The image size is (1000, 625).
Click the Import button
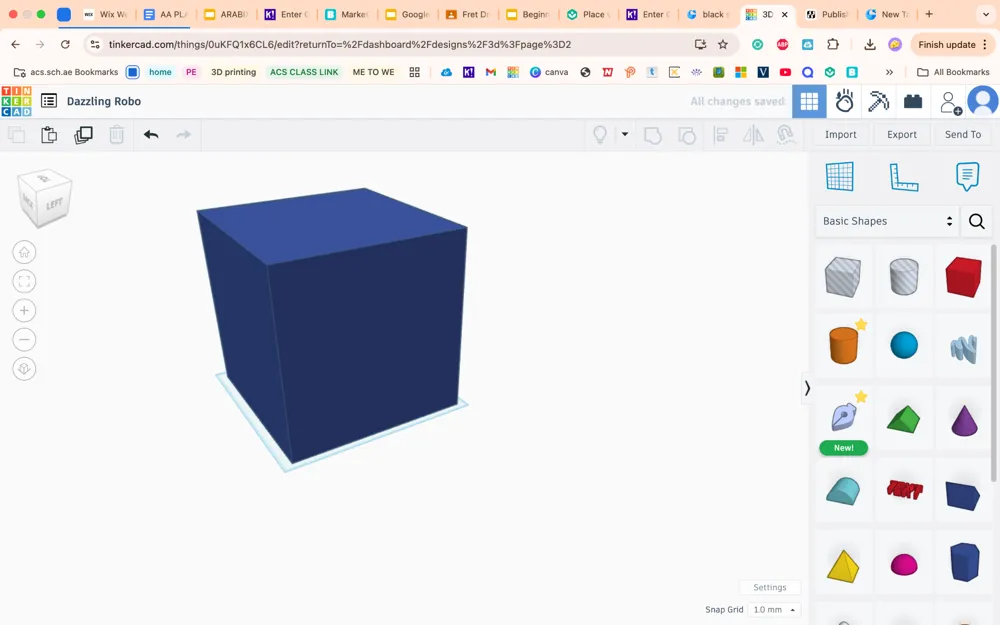(x=841, y=135)
